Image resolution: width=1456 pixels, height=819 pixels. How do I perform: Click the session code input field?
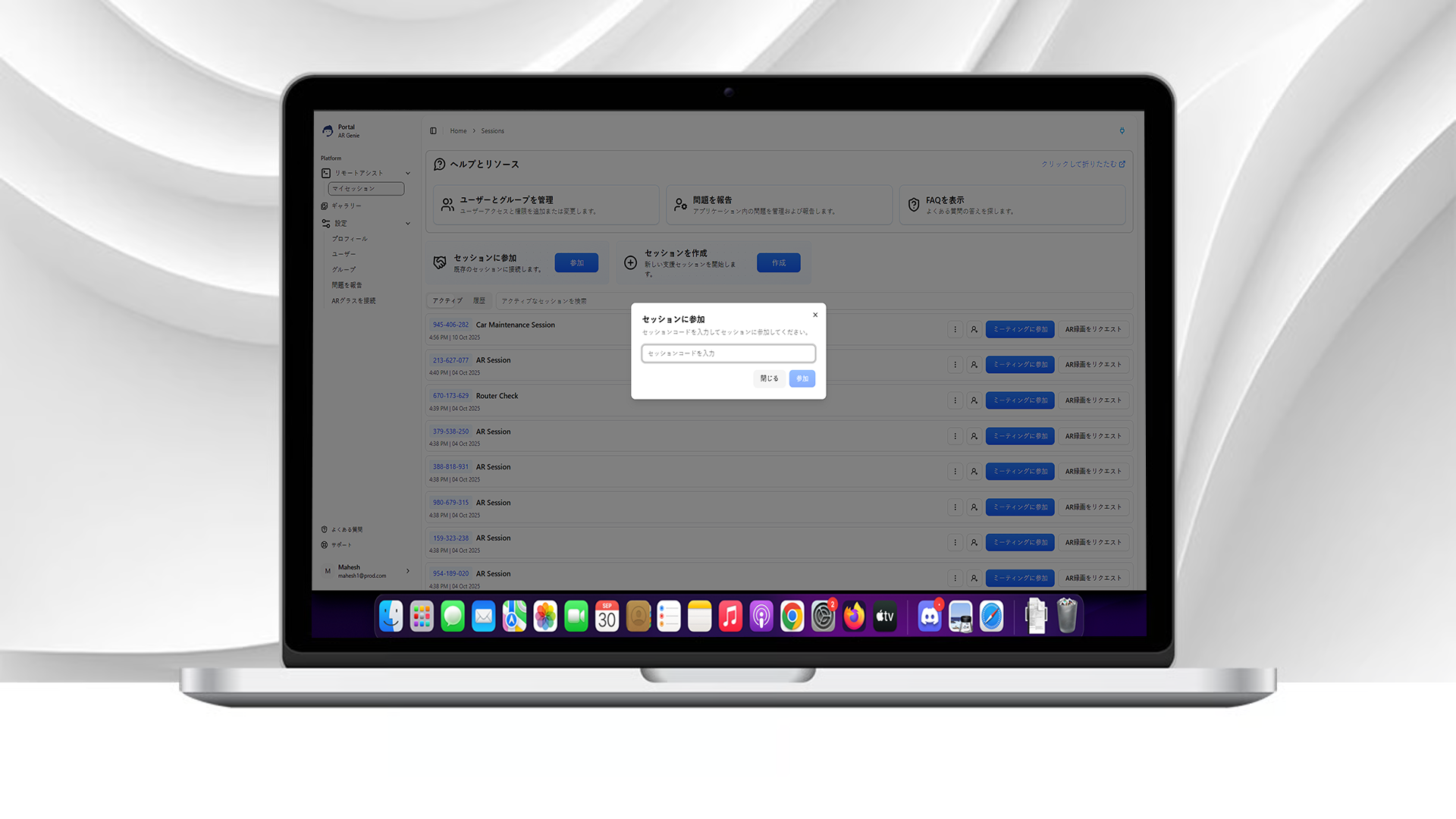728,353
